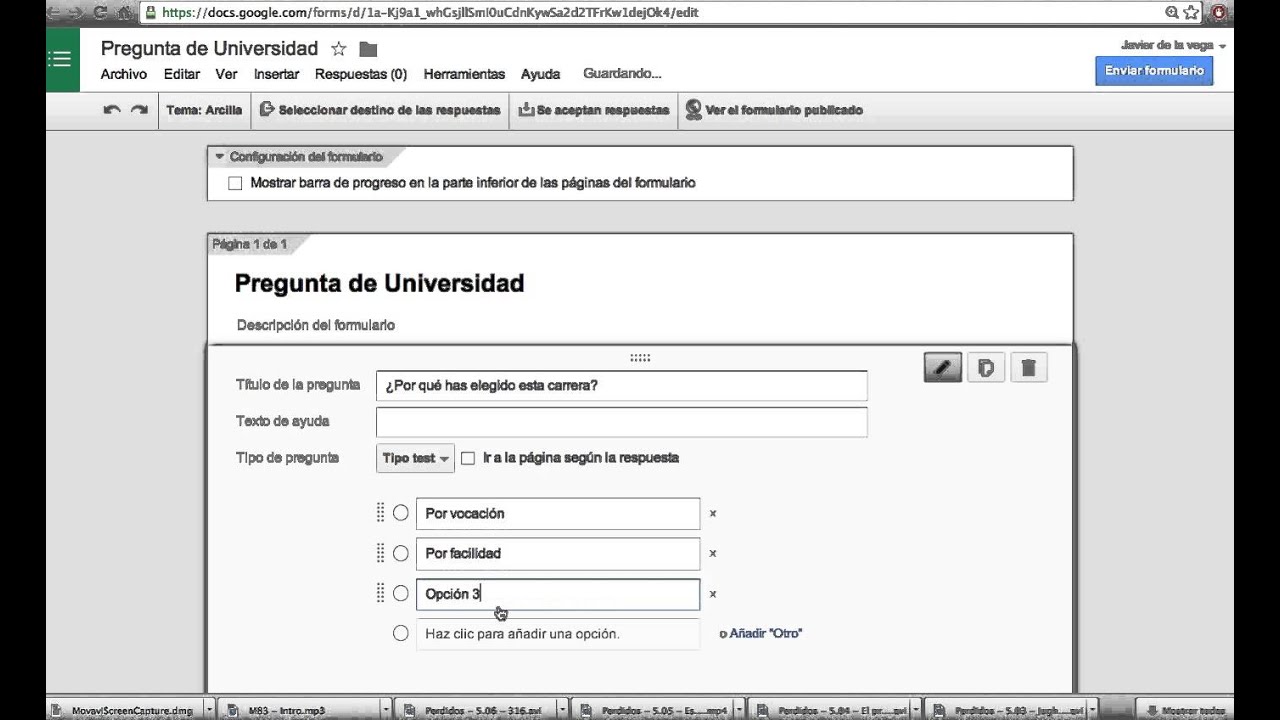Viewport: 1280px width, 720px height.
Task: Redo action with redo arrow
Action: point(139,110)
